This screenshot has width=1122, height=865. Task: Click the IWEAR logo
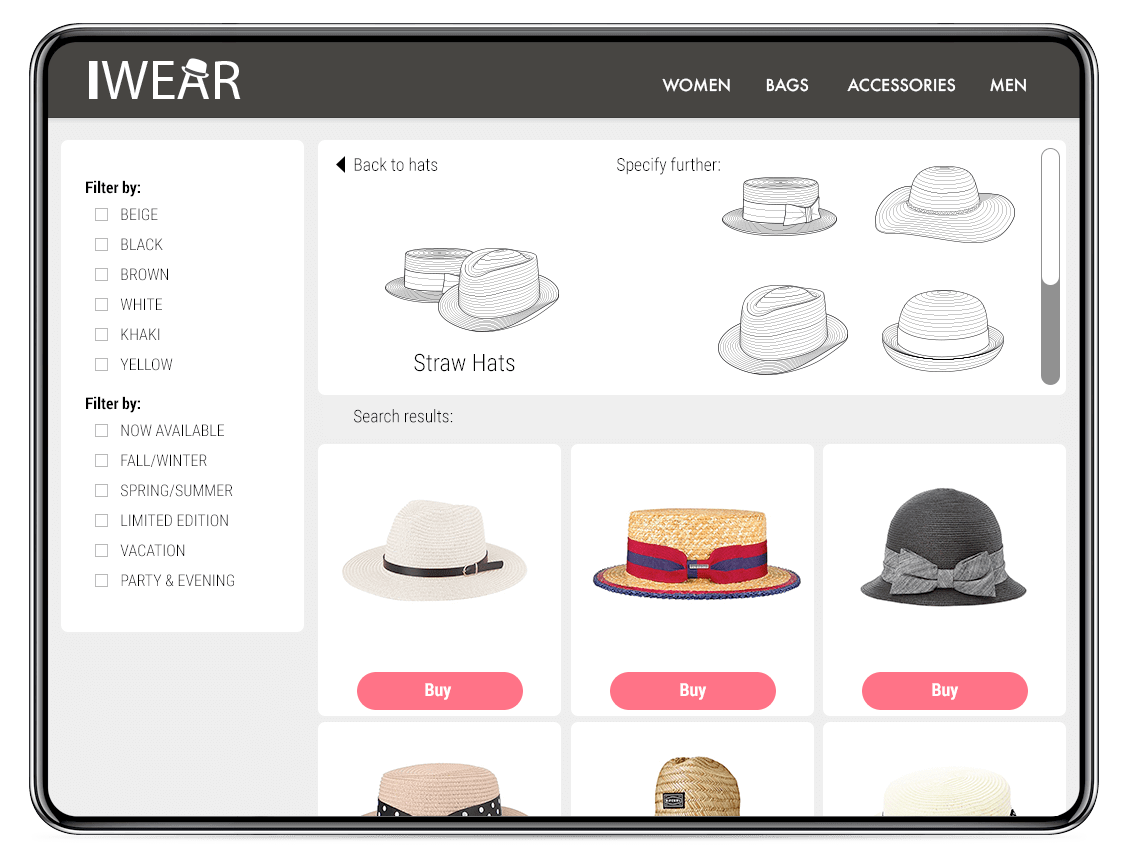tap(164, 80)
